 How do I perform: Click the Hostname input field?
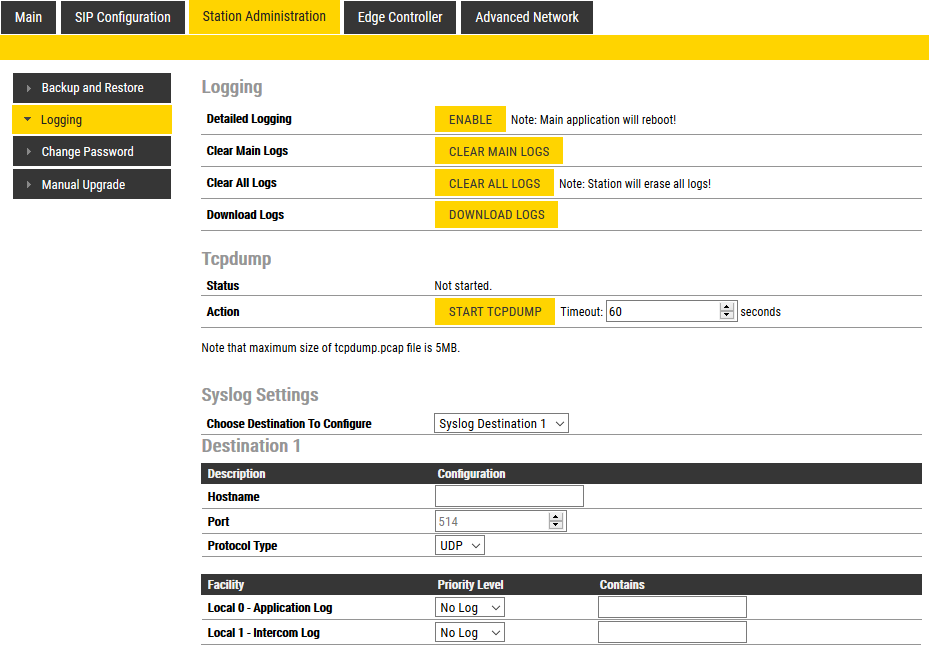509,497
